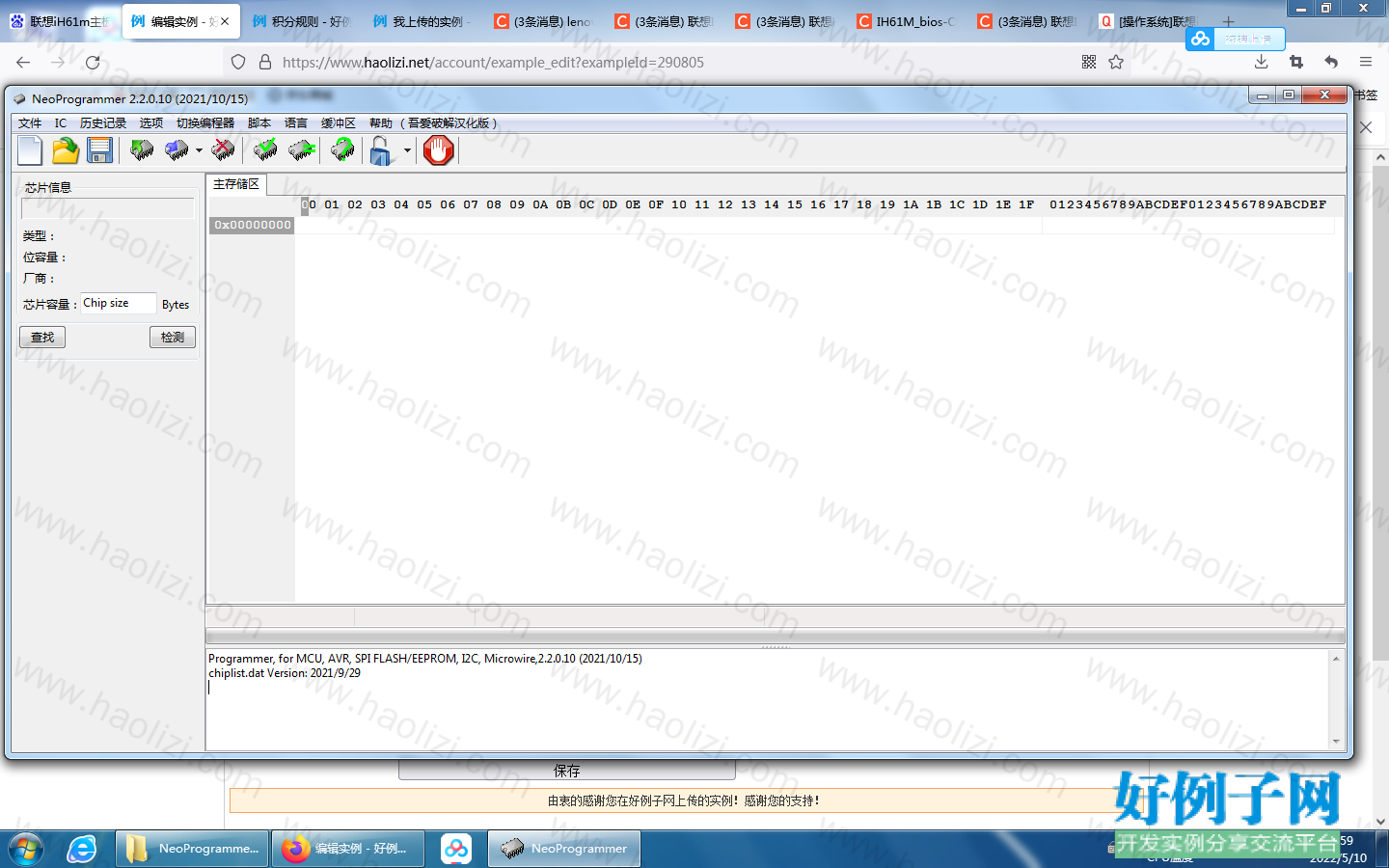
Task: Expand the padlock unlock dropdown arrow
Action: coord(407,150)
